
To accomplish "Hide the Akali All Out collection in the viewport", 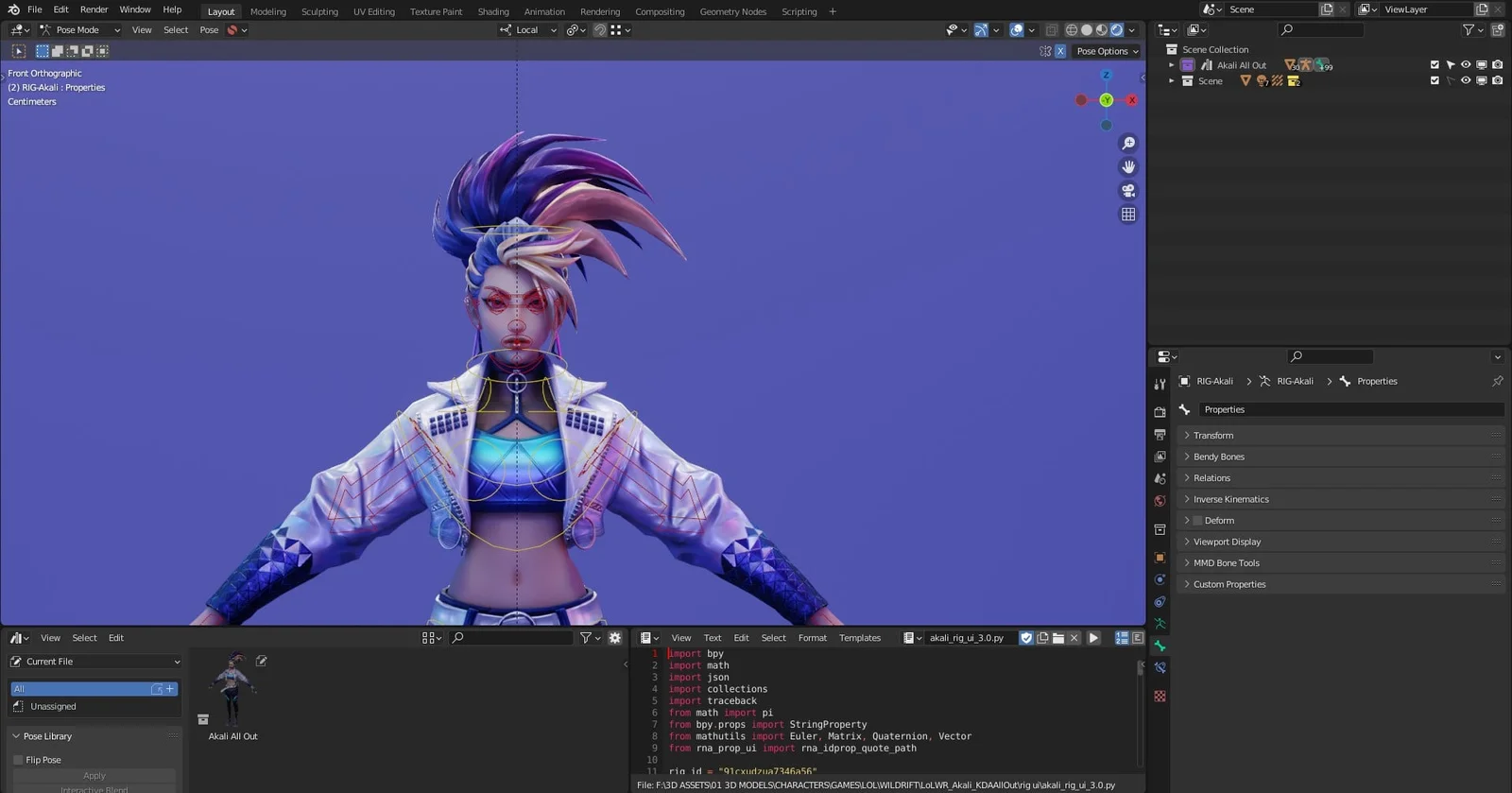I will coord(1466,65).
